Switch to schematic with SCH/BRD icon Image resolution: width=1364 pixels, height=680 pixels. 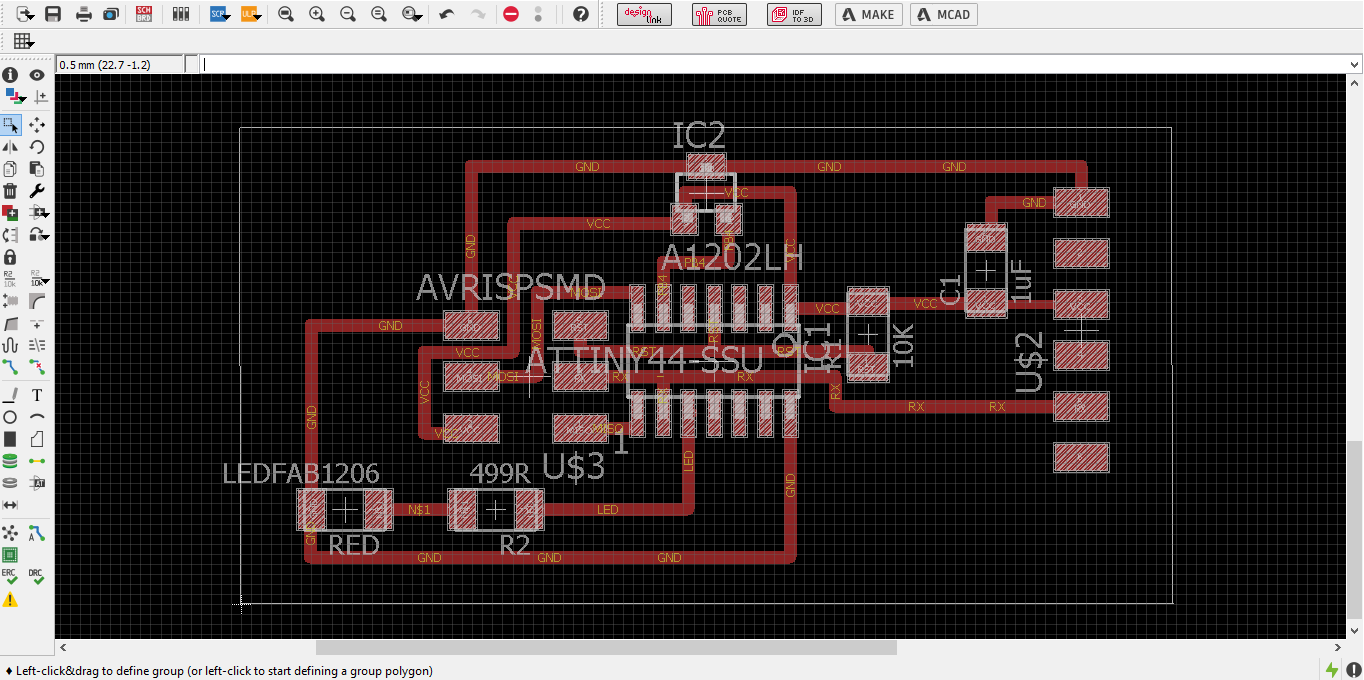(145, 14)
